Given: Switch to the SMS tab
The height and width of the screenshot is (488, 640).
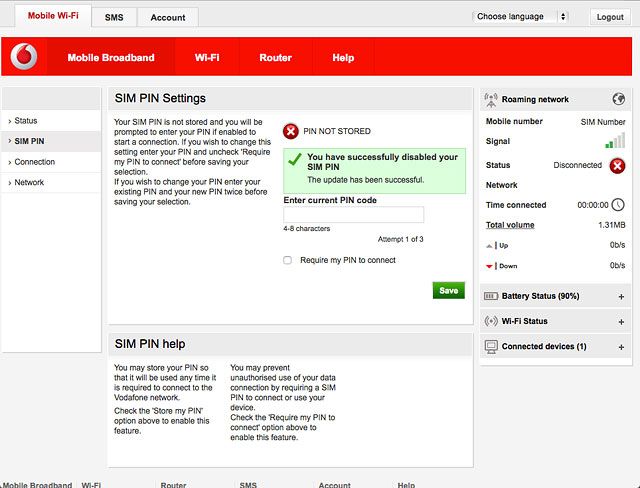Looking at the screenshot, I should pos(114,17).
